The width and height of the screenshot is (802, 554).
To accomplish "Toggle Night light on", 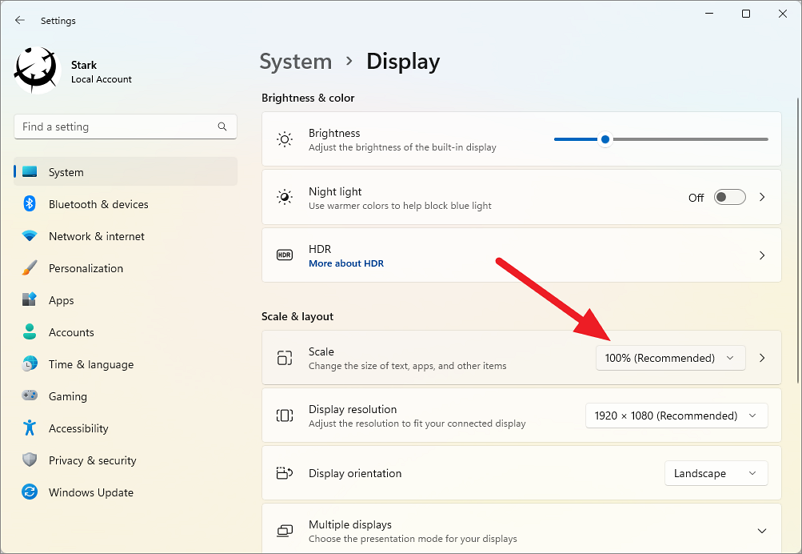I will point(729,197).
